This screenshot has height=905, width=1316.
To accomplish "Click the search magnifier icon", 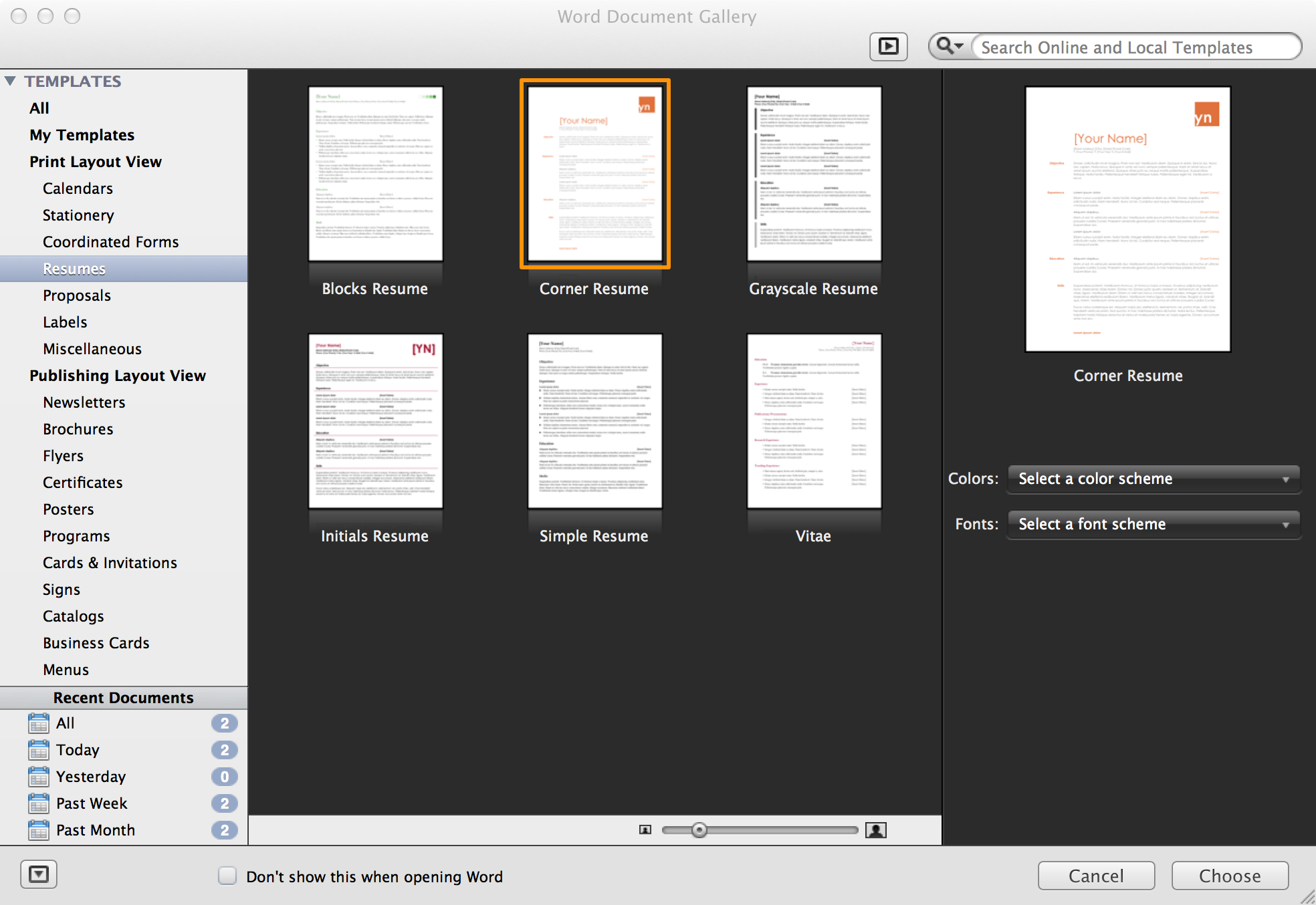I will coord(944,46).
